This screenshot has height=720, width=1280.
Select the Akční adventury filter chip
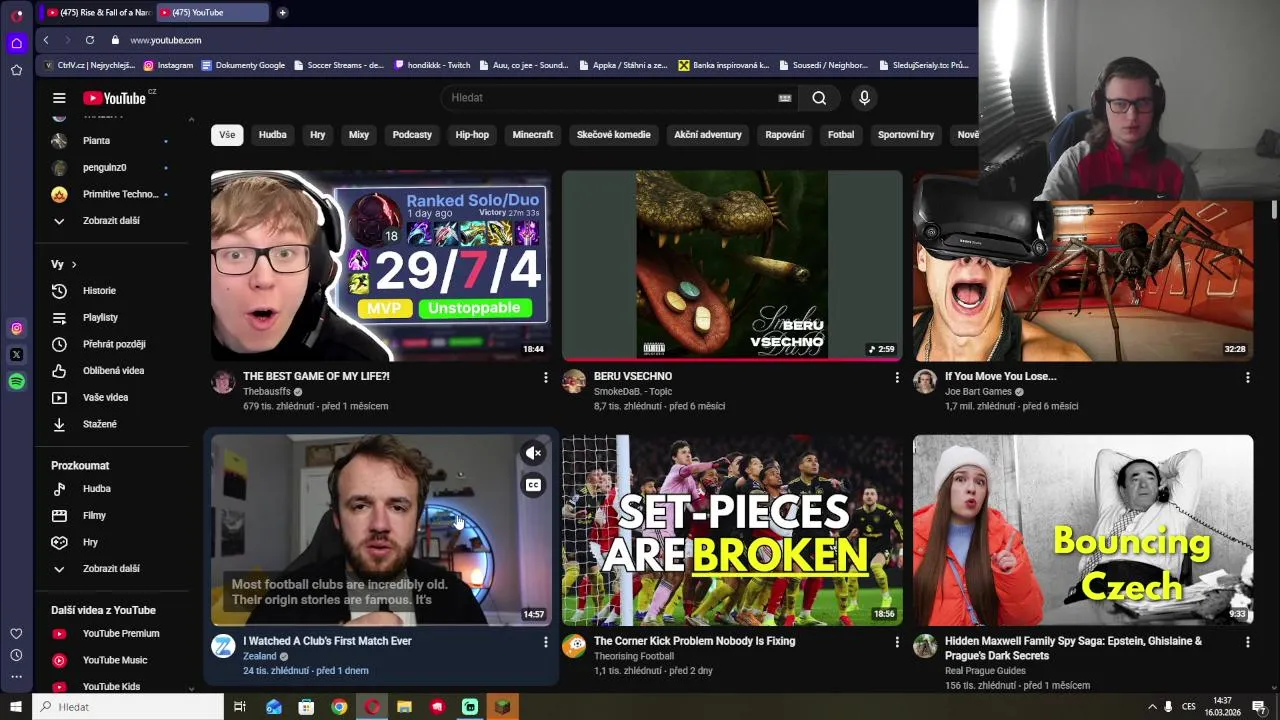708,135
